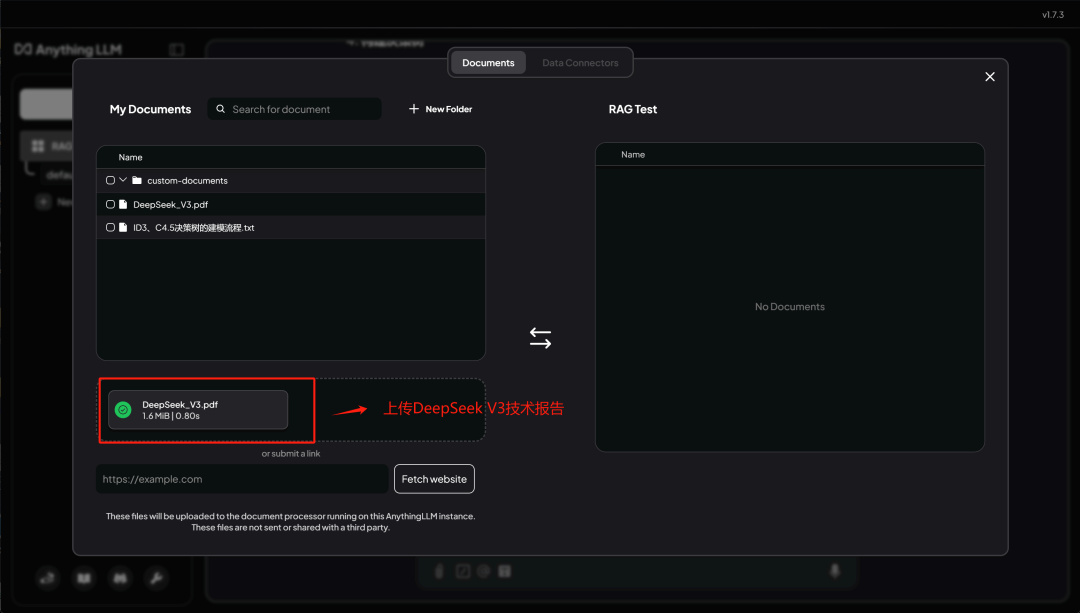
Task: Tick the ID3、C4.5 txt file checkbox
Action: click(110, 227)
